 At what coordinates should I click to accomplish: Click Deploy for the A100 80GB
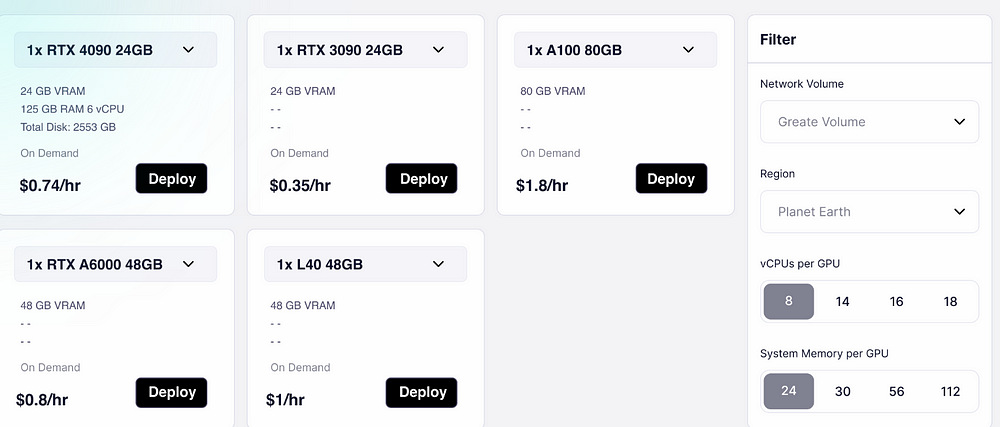[x=671, y=179]
